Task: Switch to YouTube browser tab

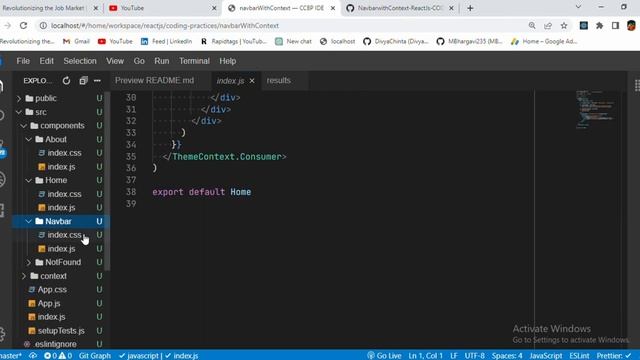Action: click(x=161, y=8)
